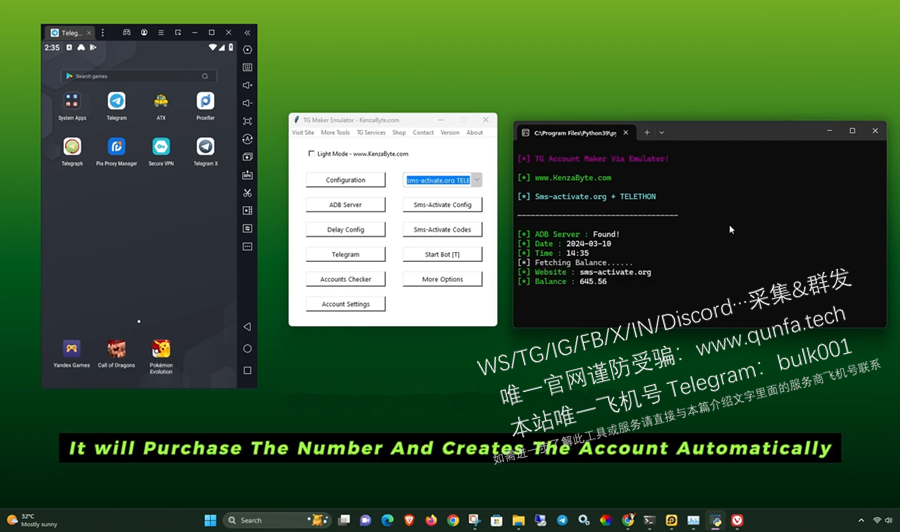This screenshot has width=900, height=532.
Task: Click the Start Bot [T] button
Action: click(x=443, y=254)
